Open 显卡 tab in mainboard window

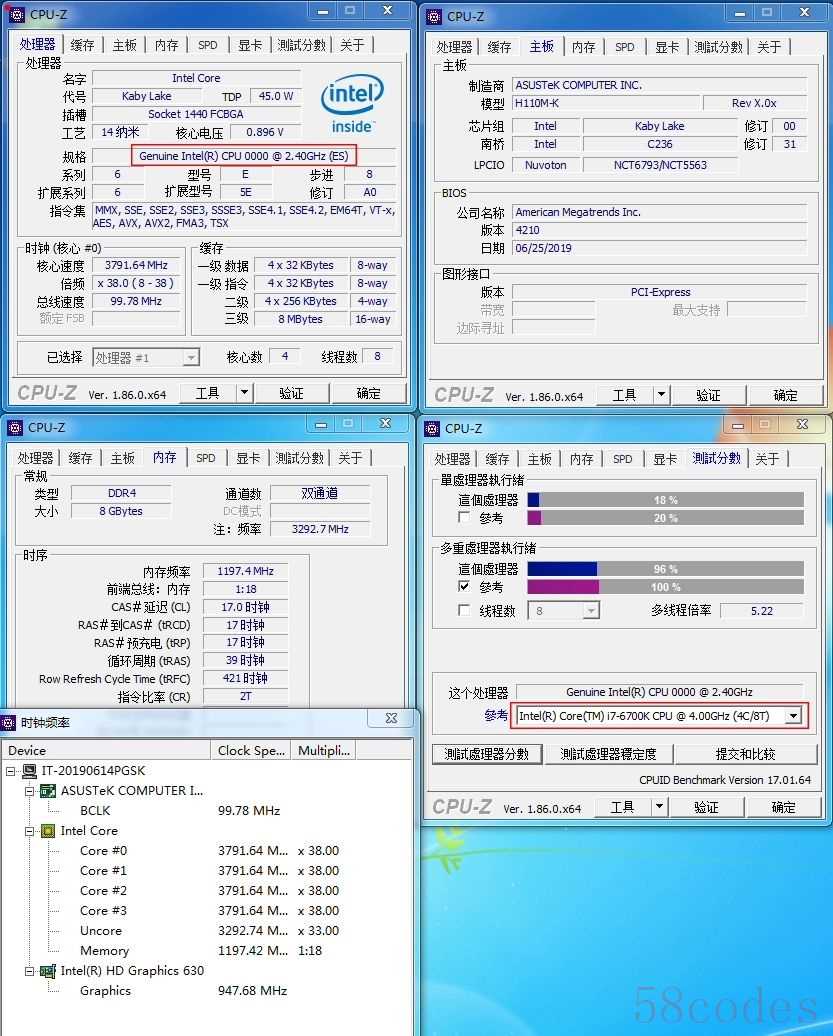pos(667,47)
